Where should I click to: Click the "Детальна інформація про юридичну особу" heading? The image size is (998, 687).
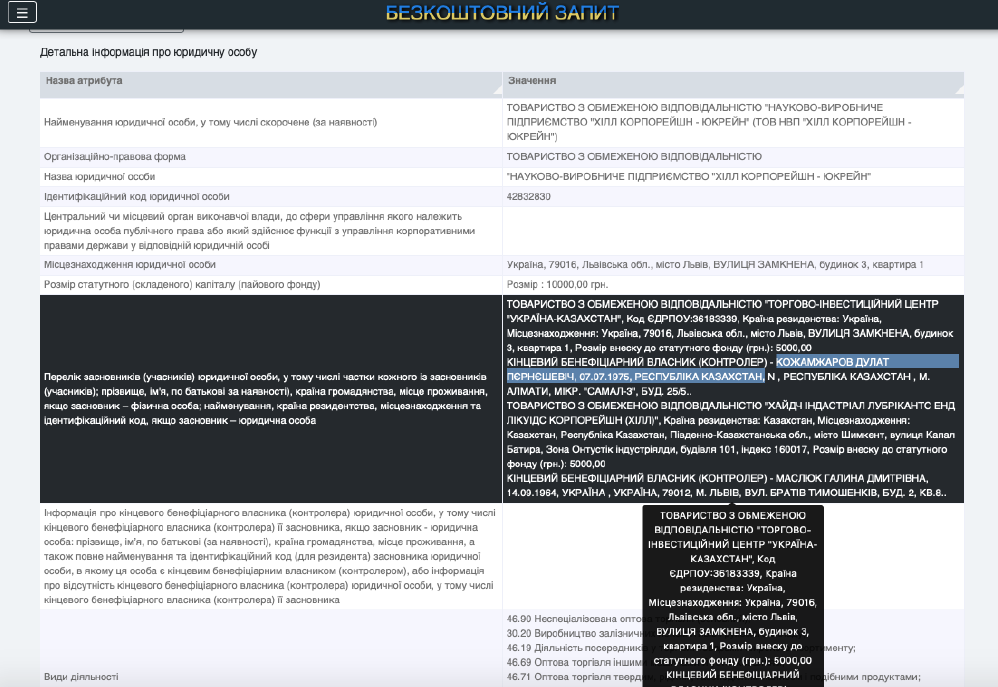(x=148, y=51)
